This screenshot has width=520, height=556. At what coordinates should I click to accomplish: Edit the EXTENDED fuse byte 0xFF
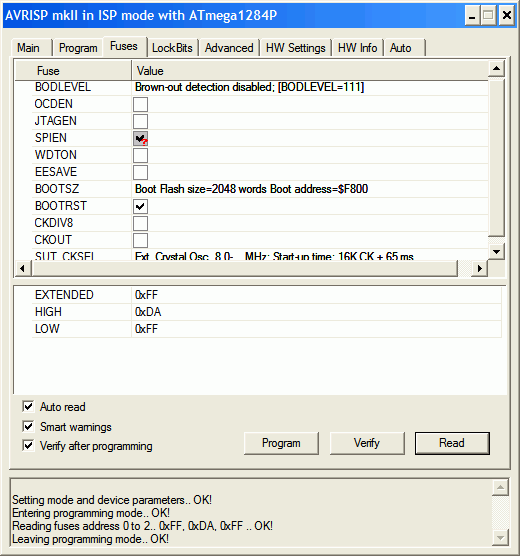pos(316,295)
